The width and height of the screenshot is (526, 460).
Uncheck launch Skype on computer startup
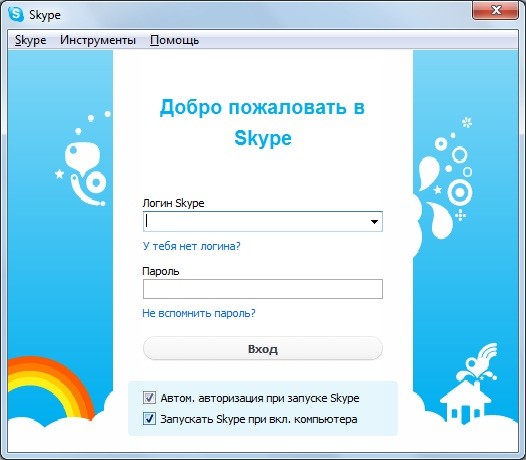(x=149, y=419)
